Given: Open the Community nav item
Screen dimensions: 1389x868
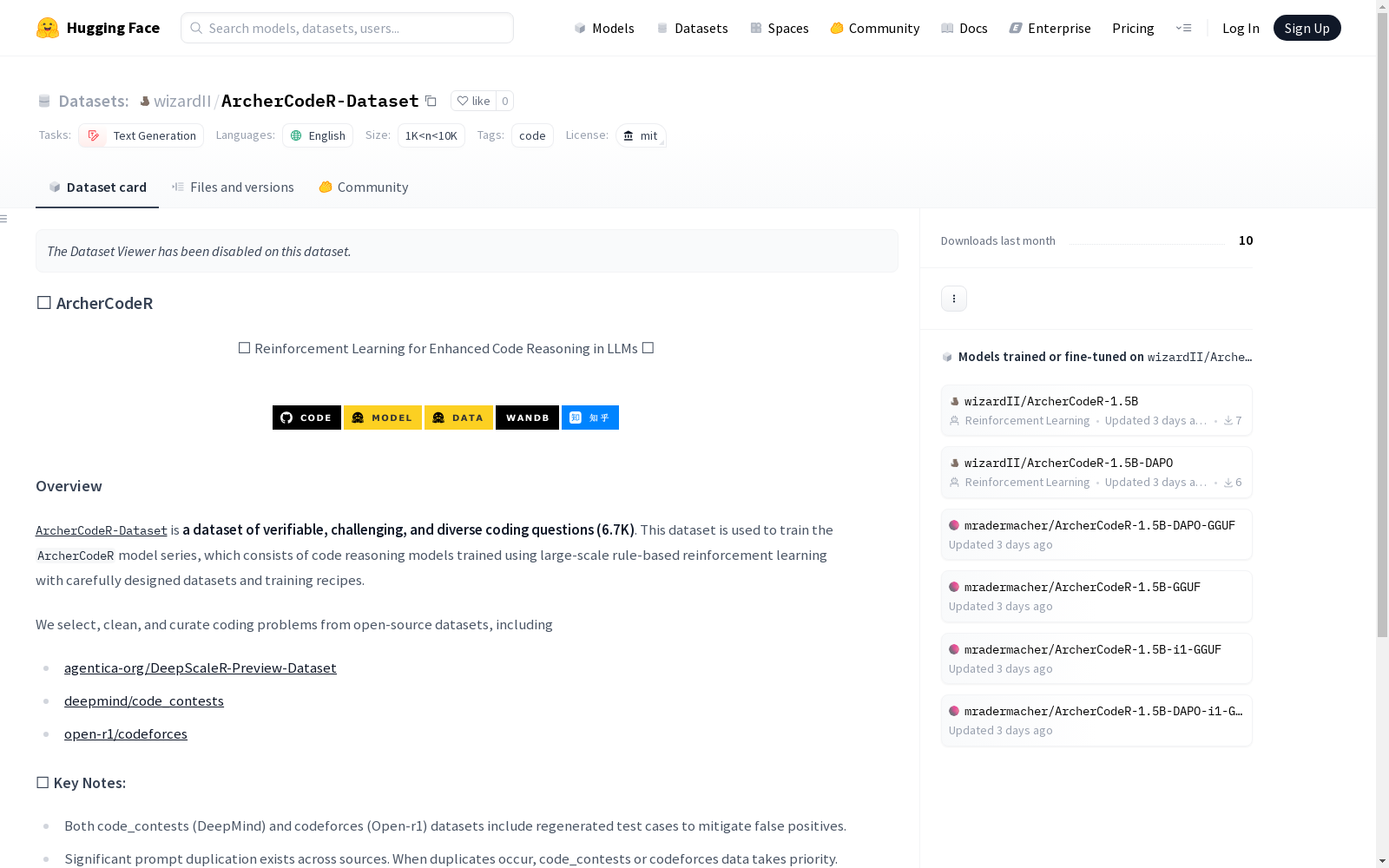Looking at the screenshot, I should point(875,28).
